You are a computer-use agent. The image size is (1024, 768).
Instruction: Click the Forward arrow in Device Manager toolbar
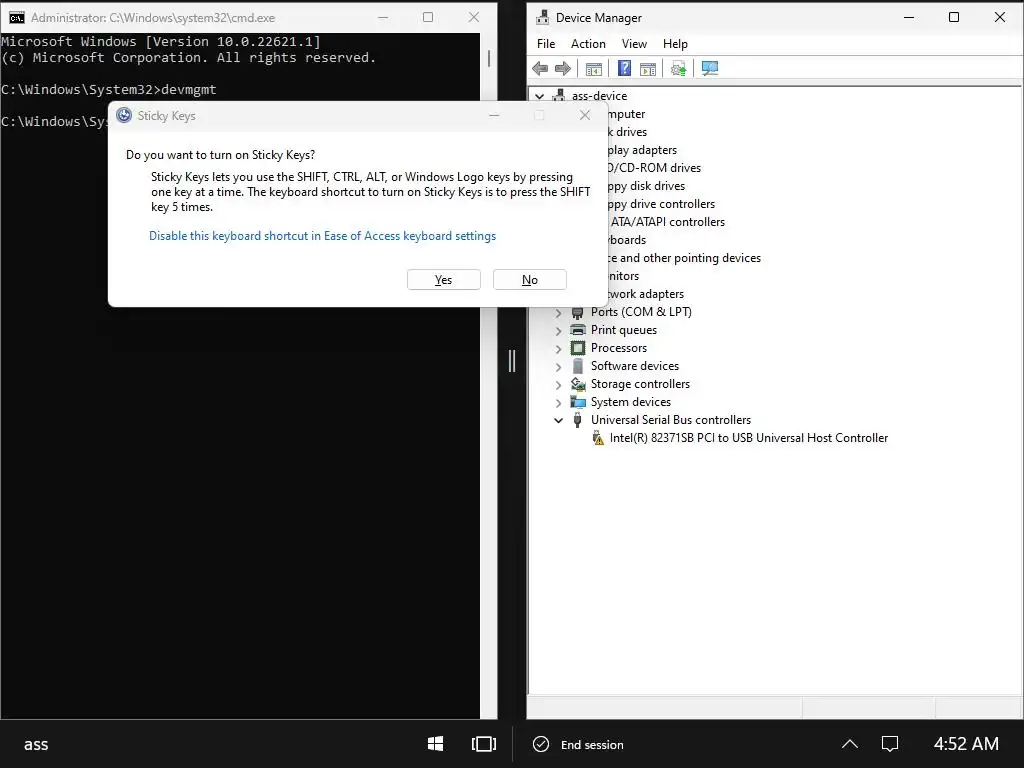point(562,69)
